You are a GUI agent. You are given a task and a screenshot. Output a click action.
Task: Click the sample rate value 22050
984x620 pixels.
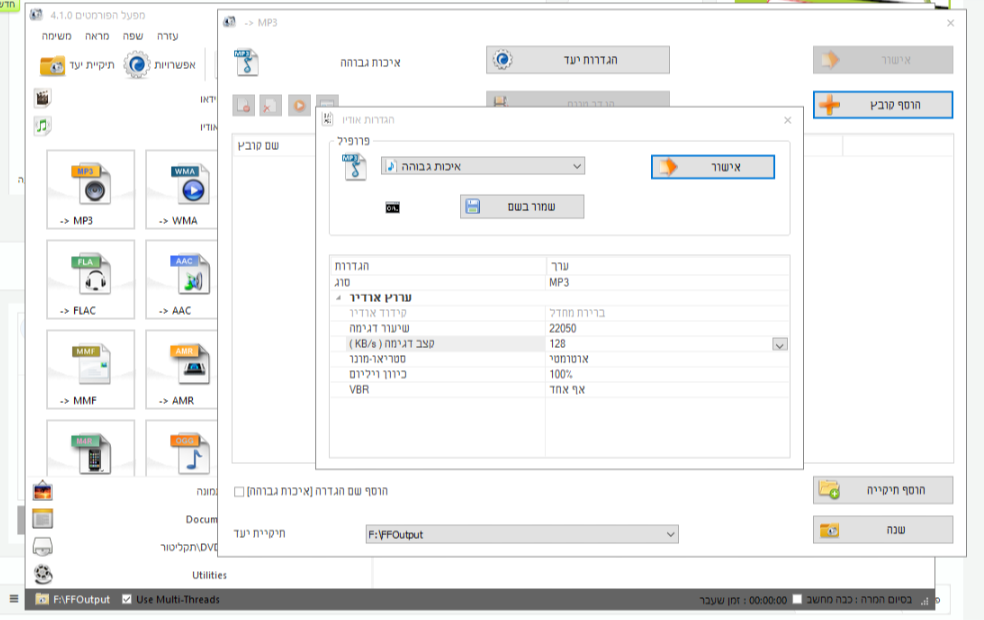pyautogui.click(x=563, y=328)
